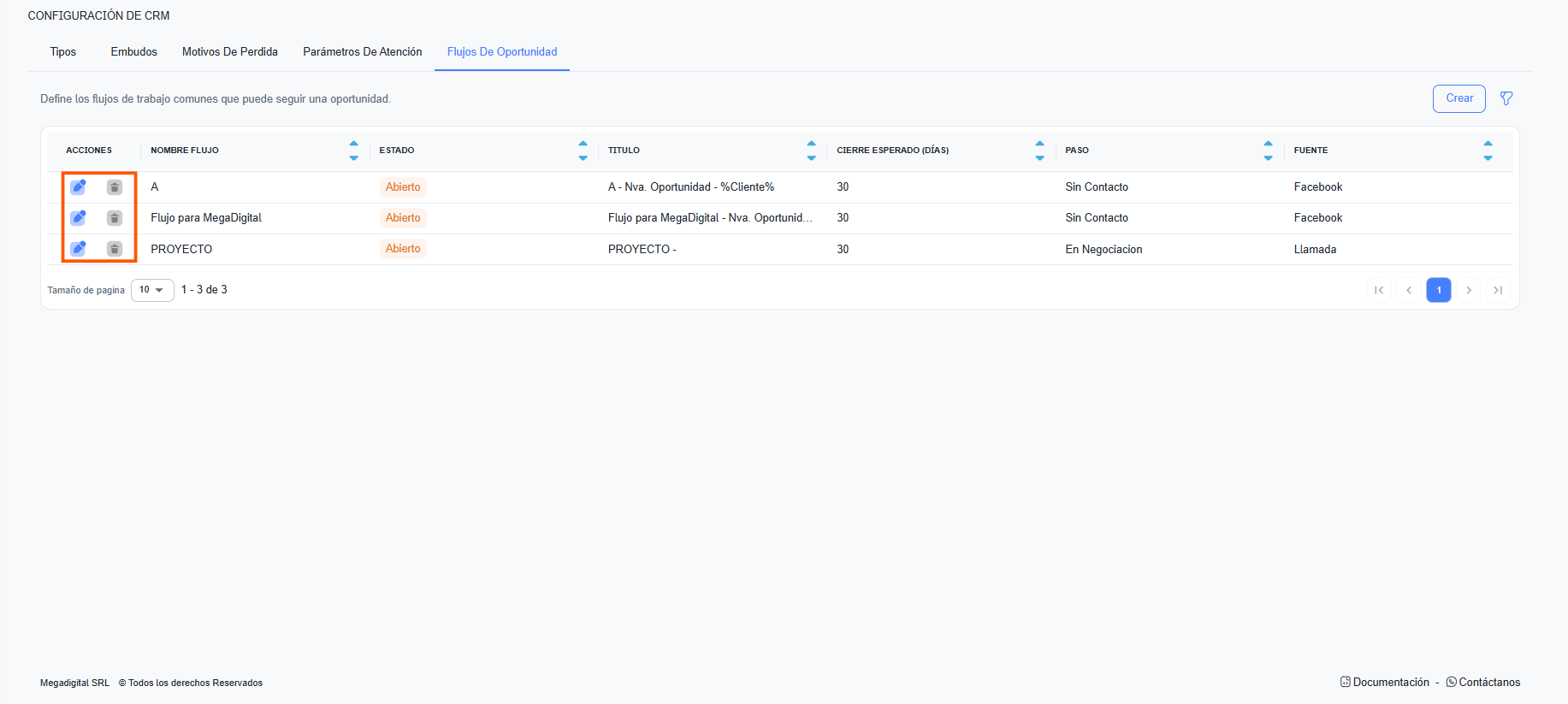This screenshot has width=1568, height=704.
Task: Go to the next page arrow
Action: coord(1469,290)
